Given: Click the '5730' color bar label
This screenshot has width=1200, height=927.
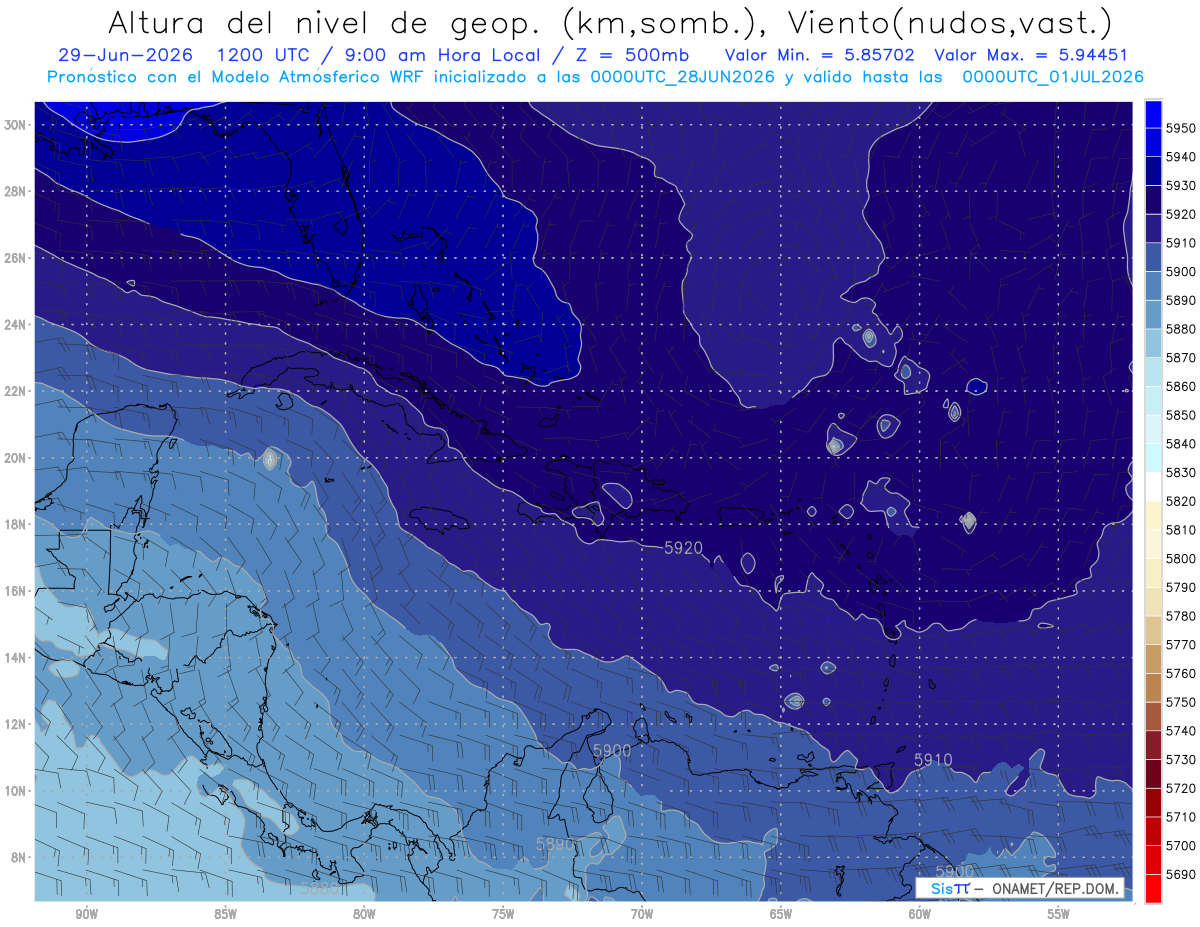Looking at the screenshot, I should pyautogui.click(x=1180, y=759).
